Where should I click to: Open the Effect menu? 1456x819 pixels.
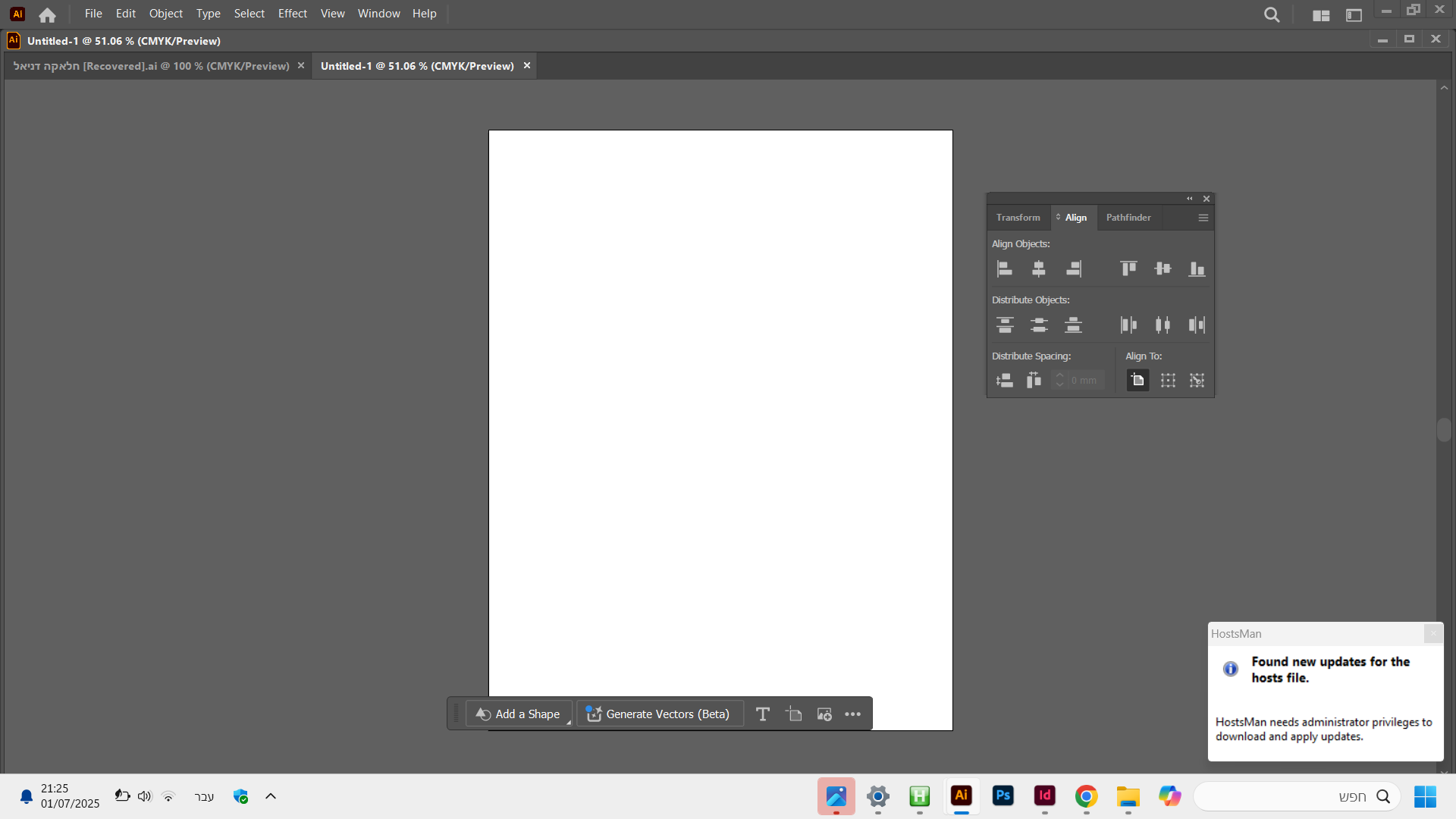(x=292, y=14)
